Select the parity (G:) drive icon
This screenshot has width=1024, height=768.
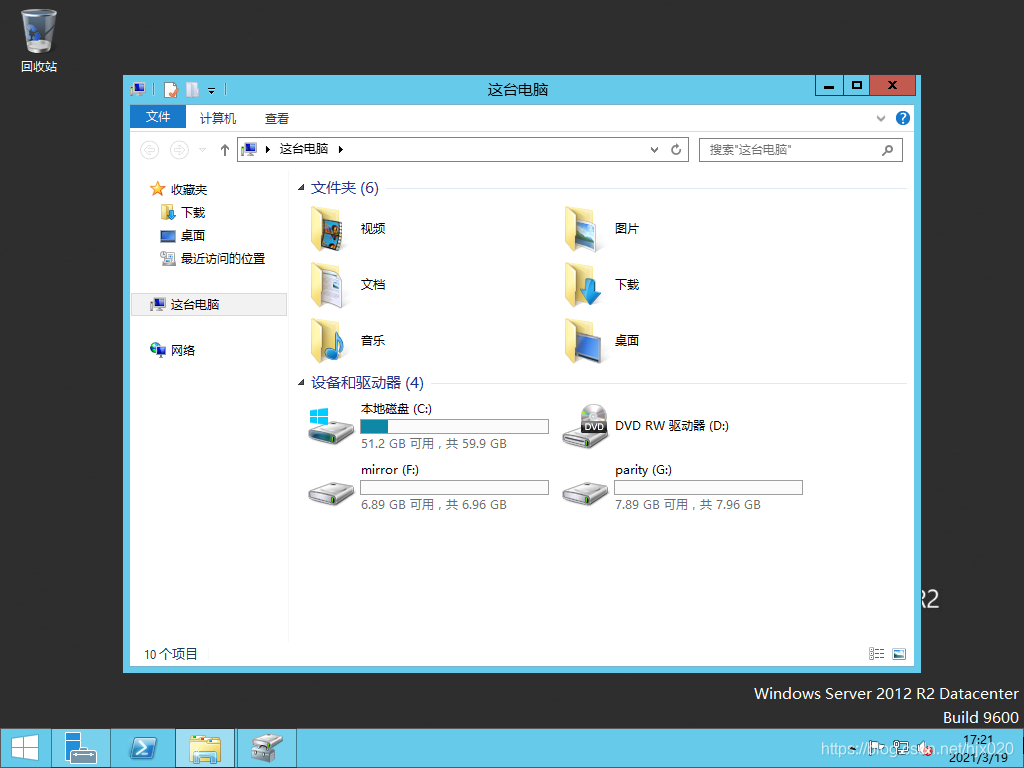[x=584, y=492]
